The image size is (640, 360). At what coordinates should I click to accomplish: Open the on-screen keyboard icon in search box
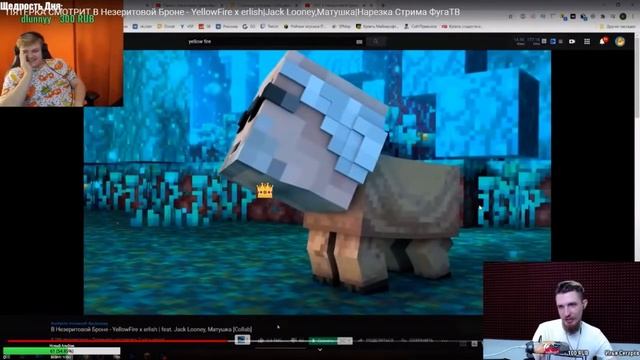359,42
